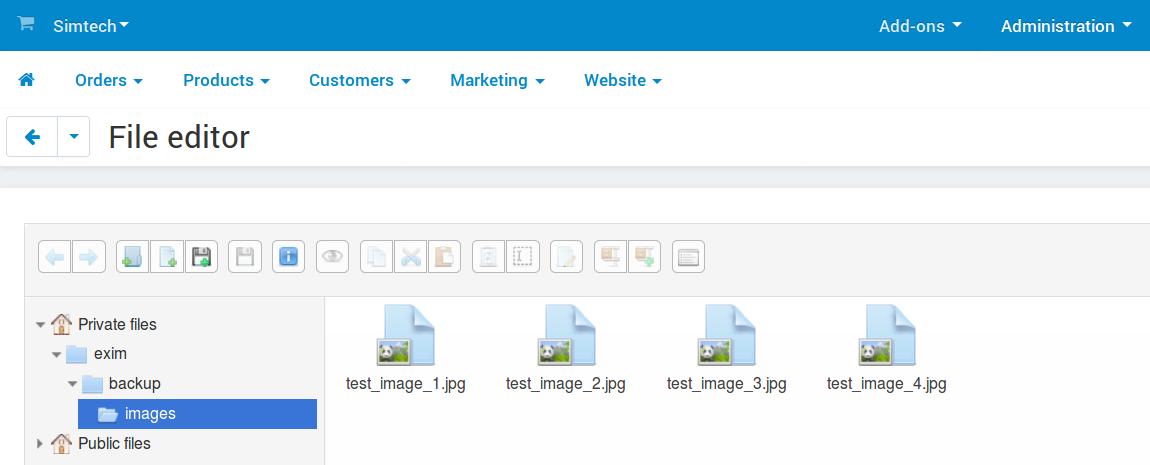Image resolution: width=1150 pixels, height=465 pixels.
Task: Click the Cut scissors toolbar icon
Action: pos(411,257)
